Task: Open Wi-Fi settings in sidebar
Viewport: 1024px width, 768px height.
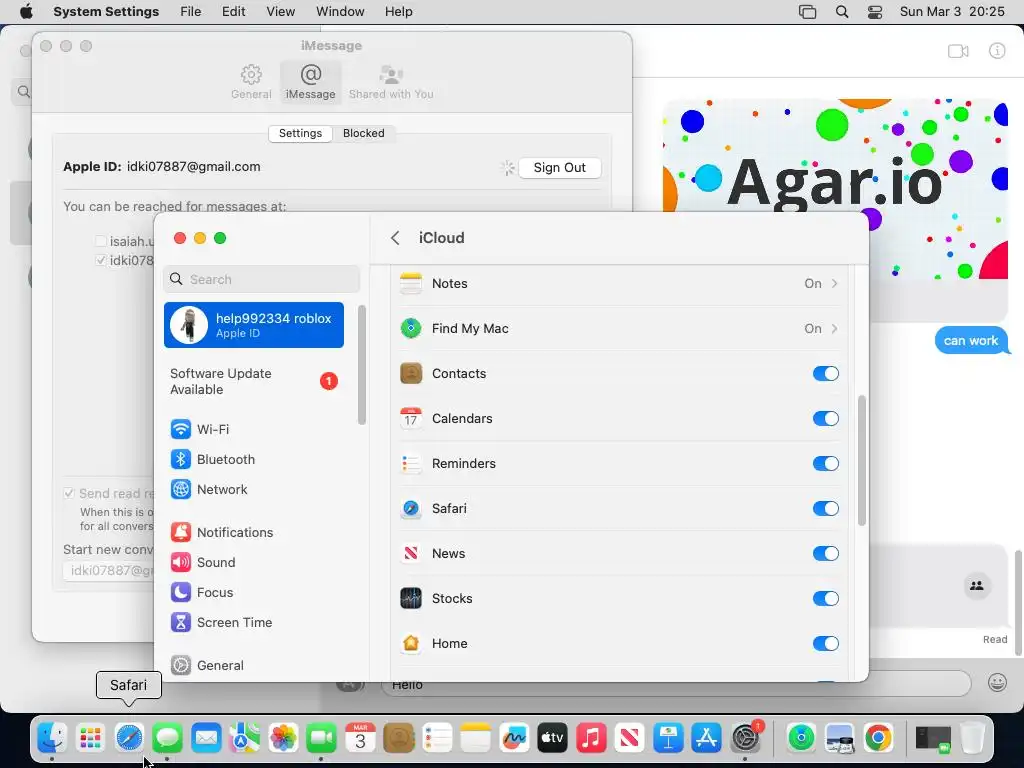Action: [x=254, y=429]
